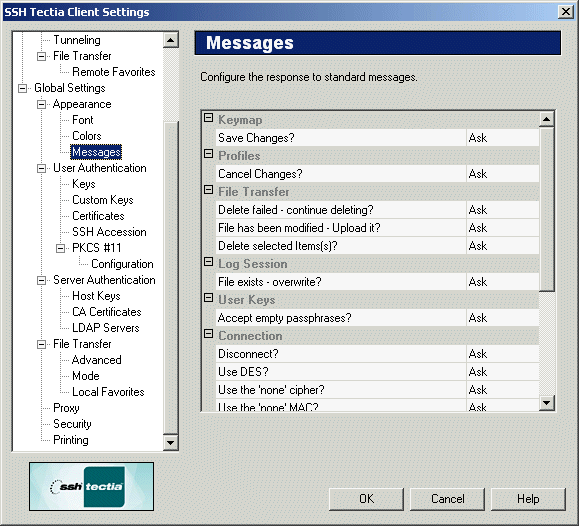Click the up arrow of the messages list scrollbar

(x=547, y=119)
